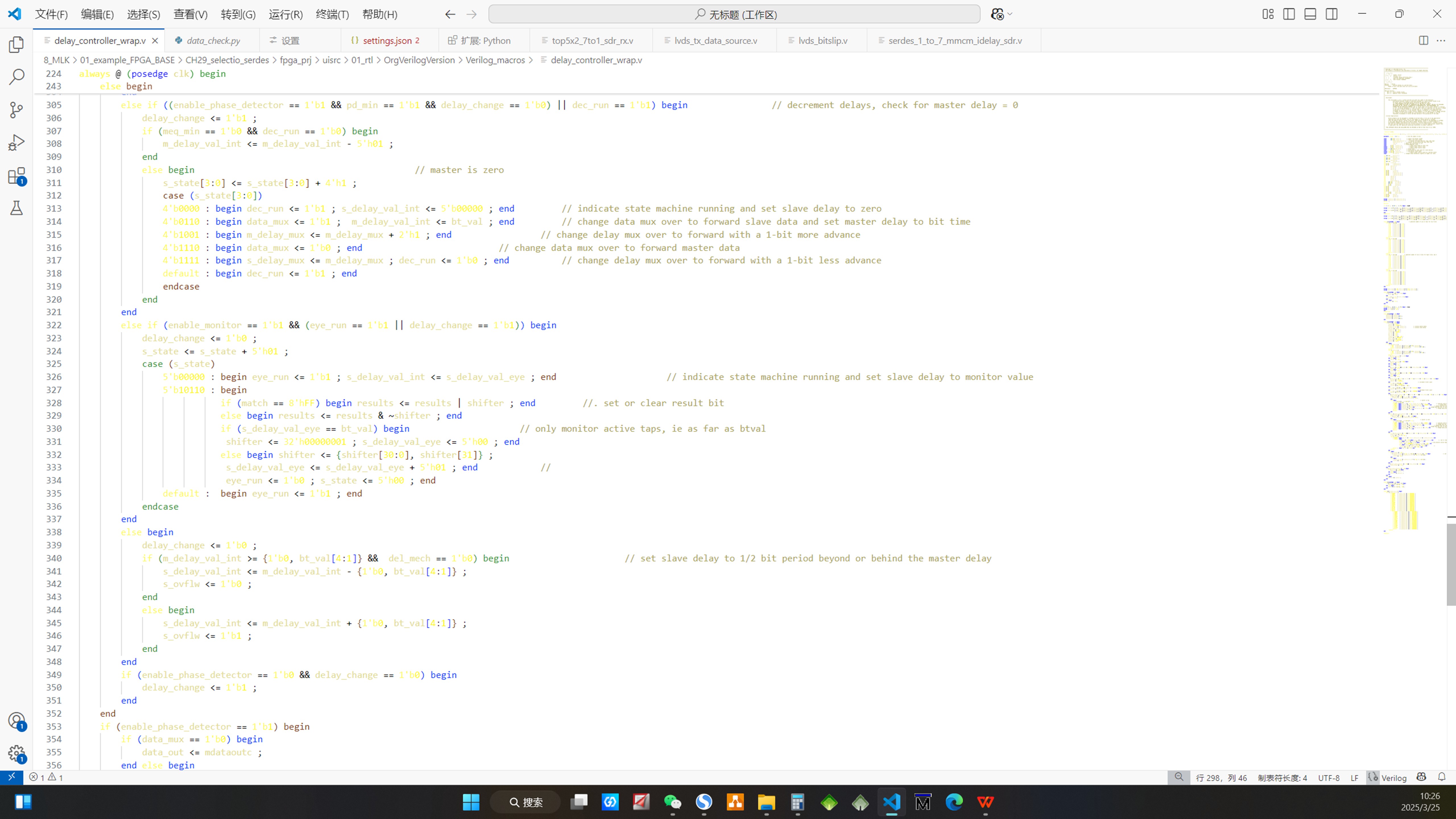This screenshot has width=1456, height=819.
Task: Toggle the secondary side bar layout
Action: (1332, 14)
